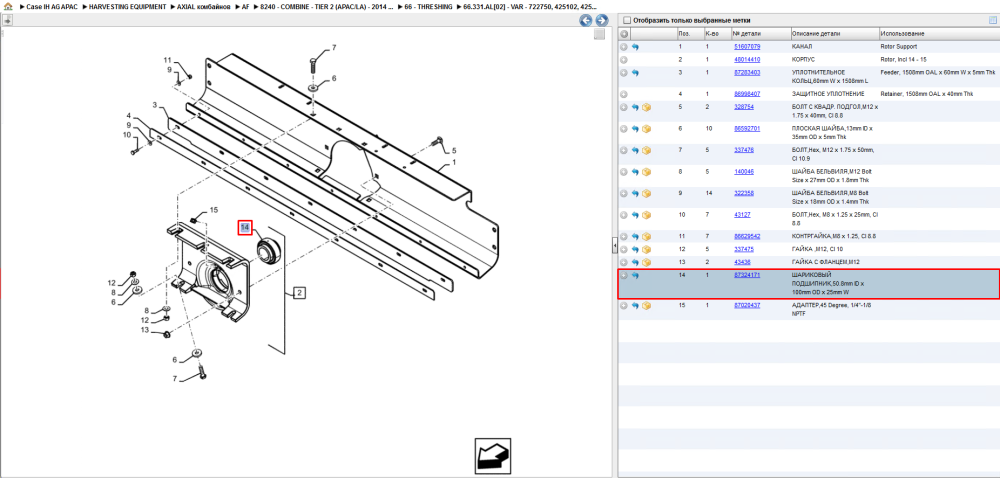Toggle gray round marker for part 337475
Image resolution: width=1000 pixels, height=478 pixels.
624,249
